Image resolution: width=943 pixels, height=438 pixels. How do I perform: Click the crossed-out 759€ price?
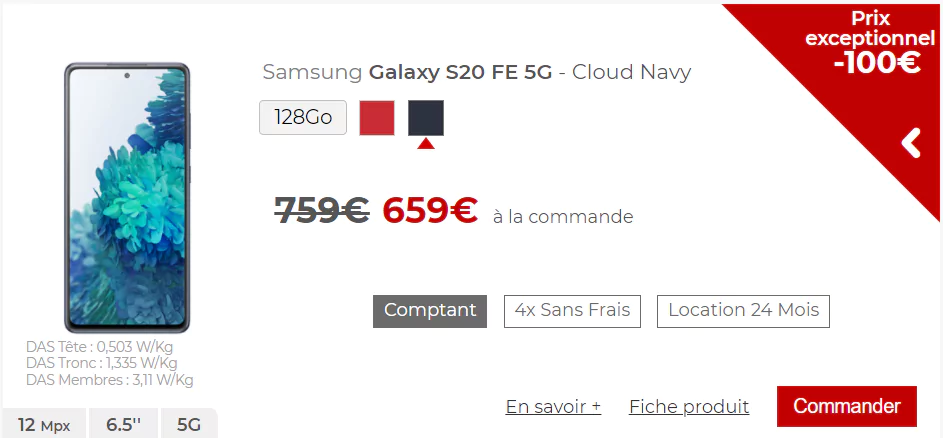pos(322,211)
